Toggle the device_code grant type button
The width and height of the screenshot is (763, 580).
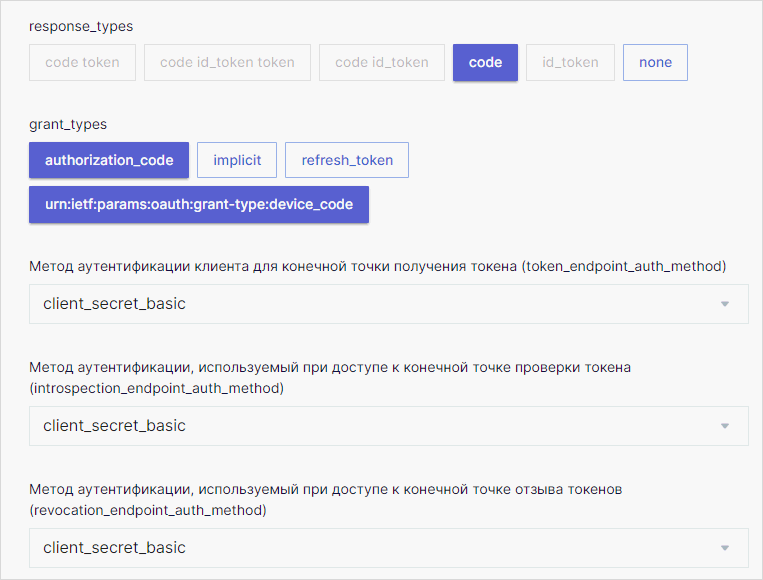tap(199, 204)
